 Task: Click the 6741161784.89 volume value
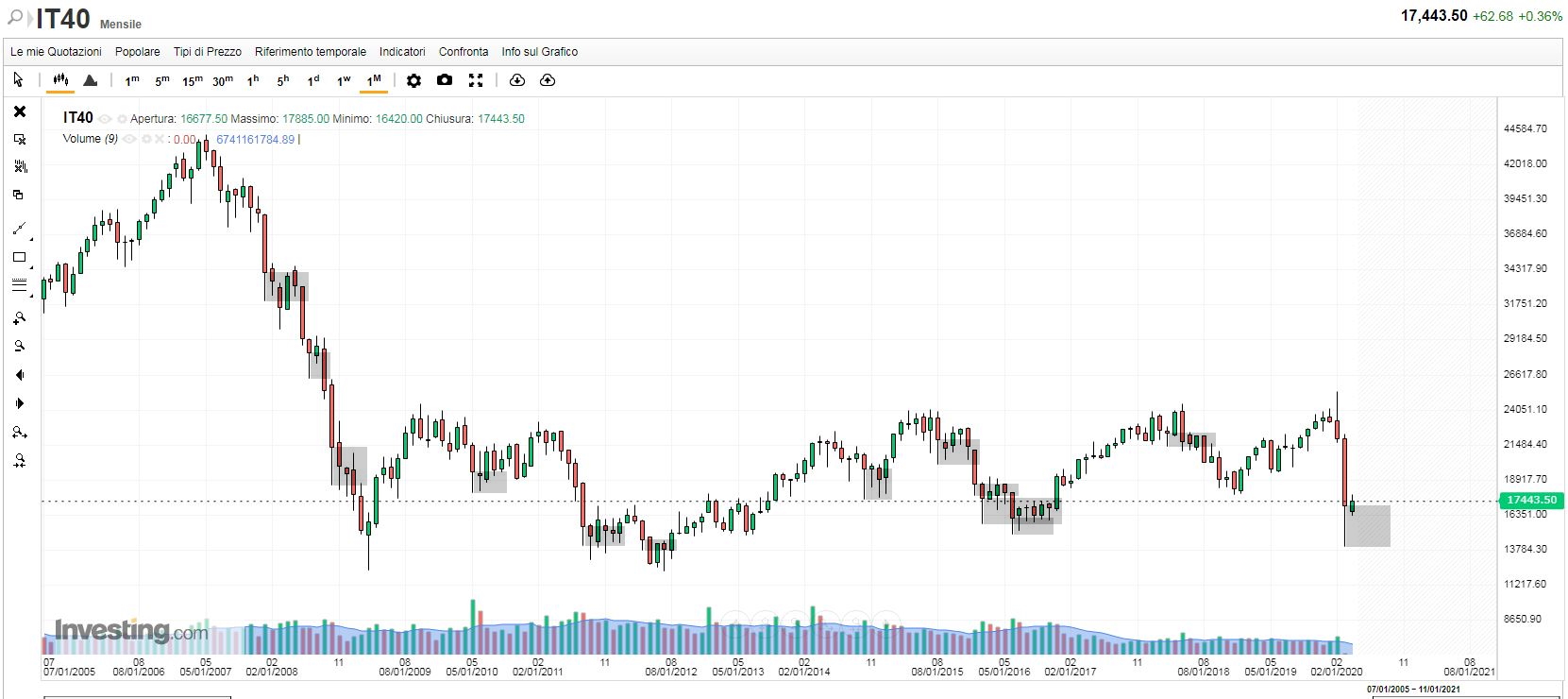(x=256, y=139)
